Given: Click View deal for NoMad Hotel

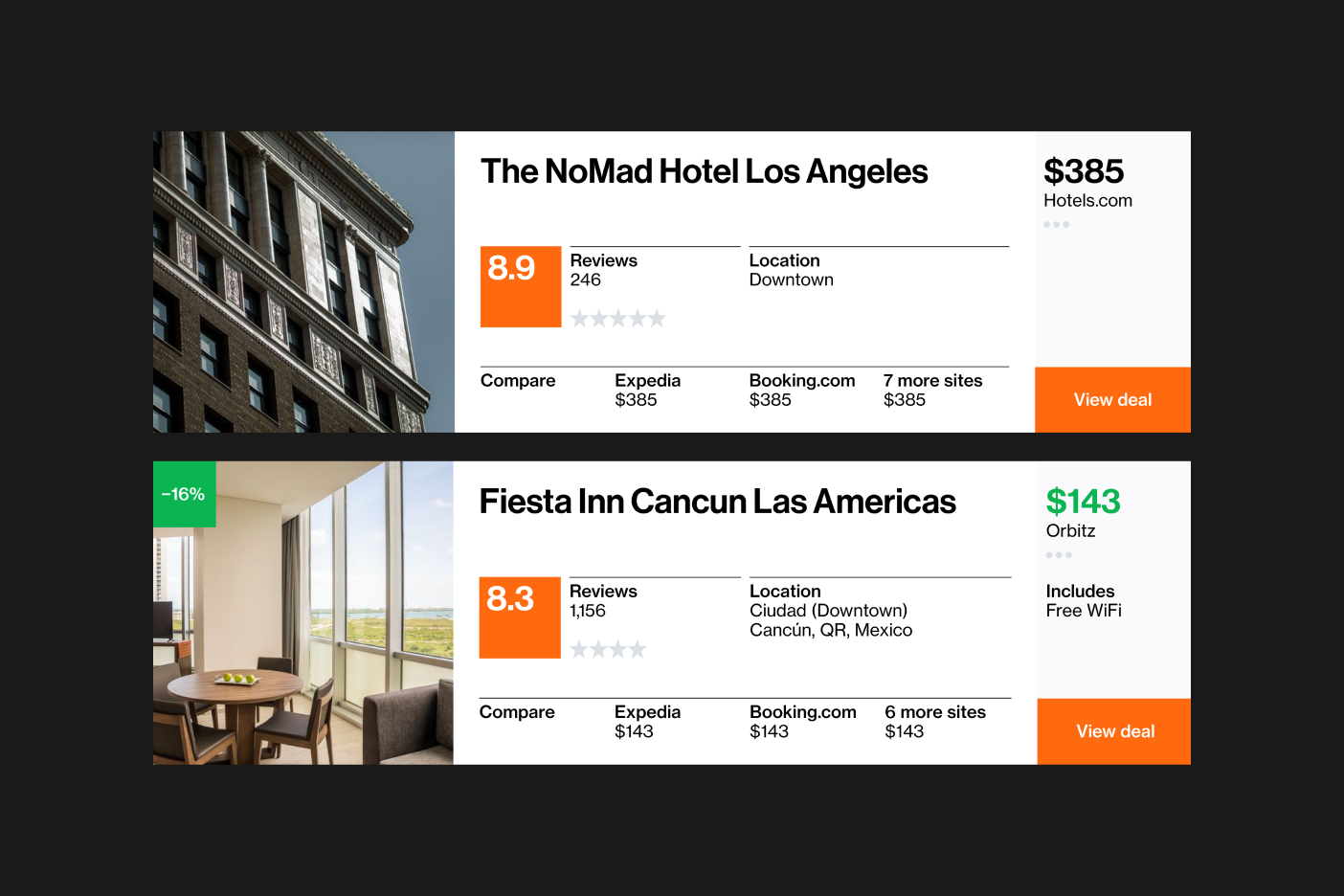Looking at the screenshot, I should tap(1112, 400).
